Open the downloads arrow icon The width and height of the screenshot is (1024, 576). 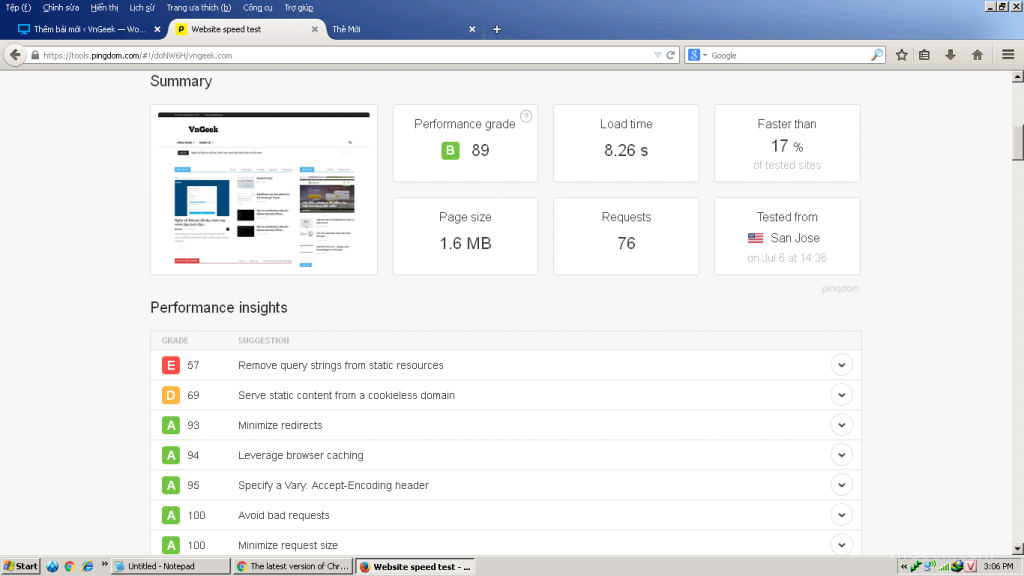coord(951,56)
